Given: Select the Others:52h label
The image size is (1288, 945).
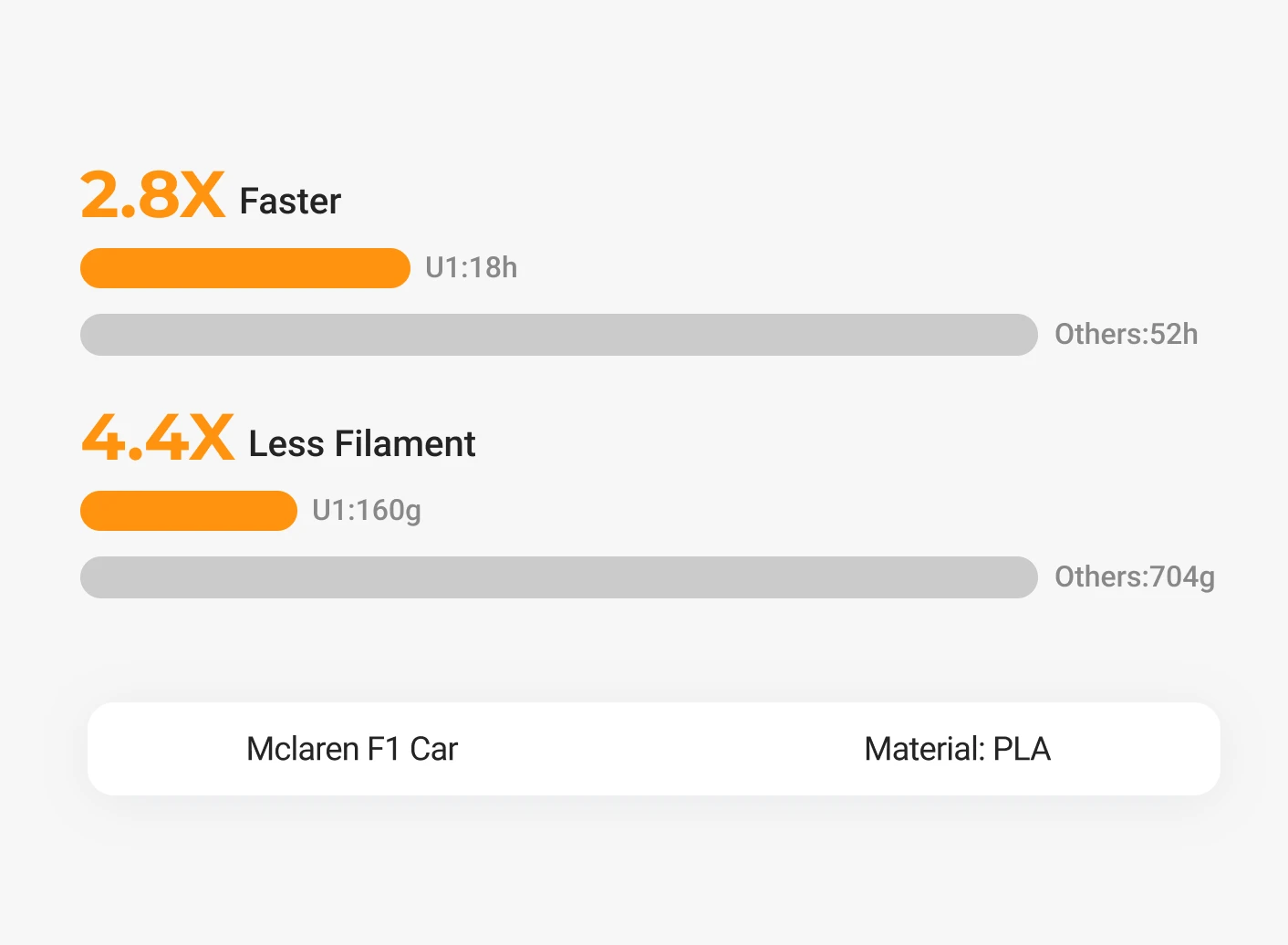Looking at the screenshot, I should 1126,335.
